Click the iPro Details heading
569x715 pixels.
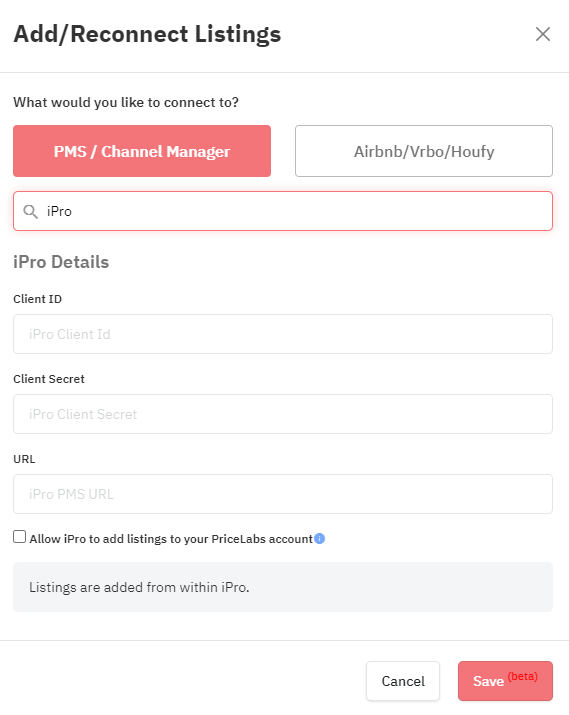click(61, 262)
